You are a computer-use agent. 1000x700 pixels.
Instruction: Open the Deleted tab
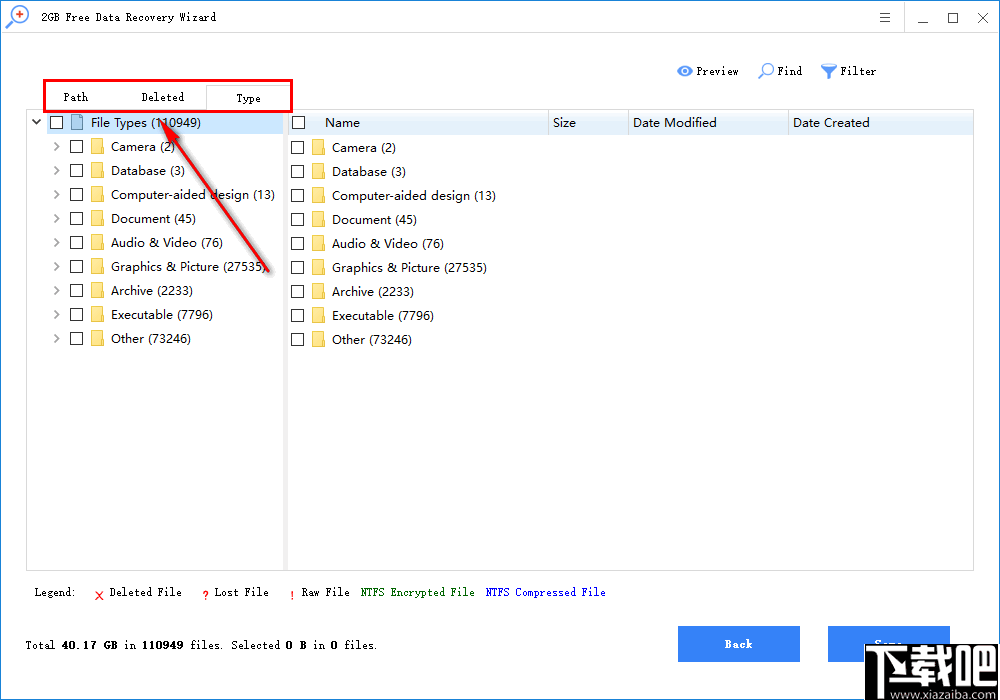[x=162, y=97]
